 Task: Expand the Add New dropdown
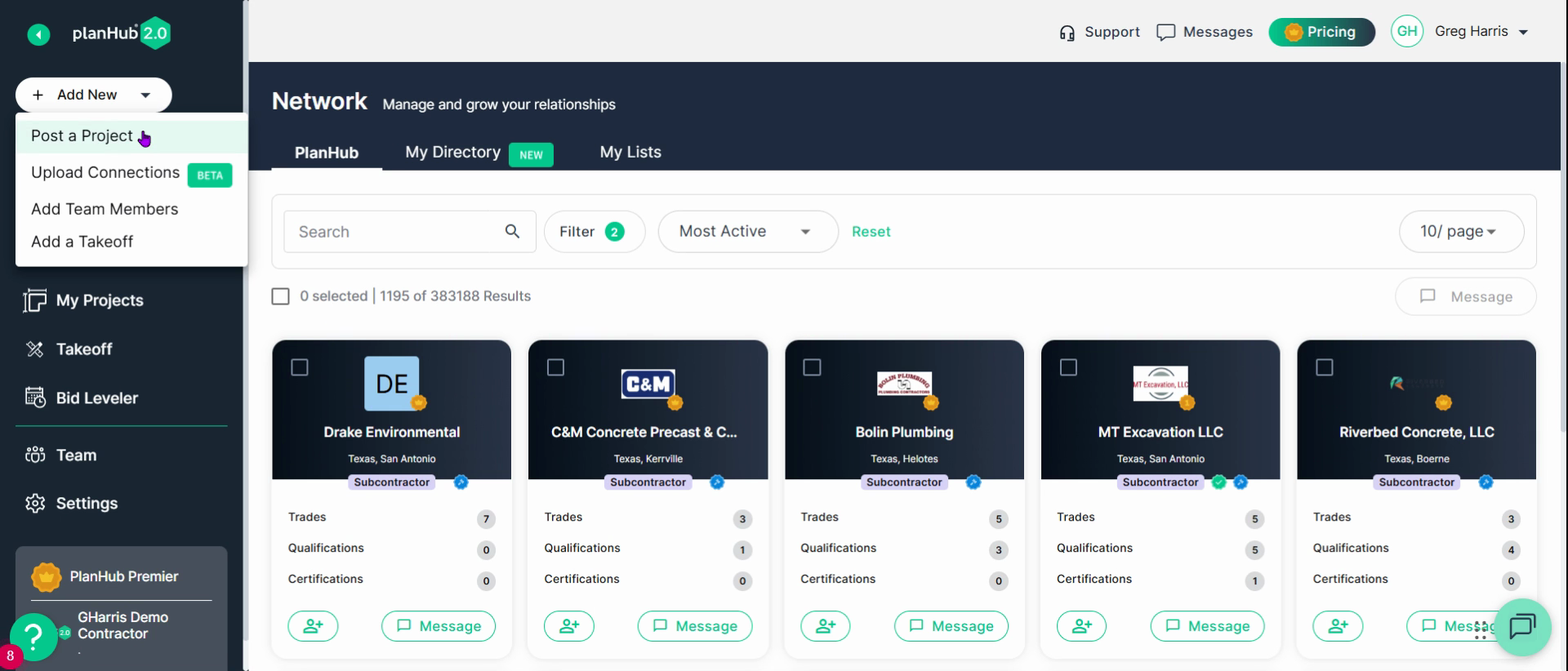pos(93,95)
